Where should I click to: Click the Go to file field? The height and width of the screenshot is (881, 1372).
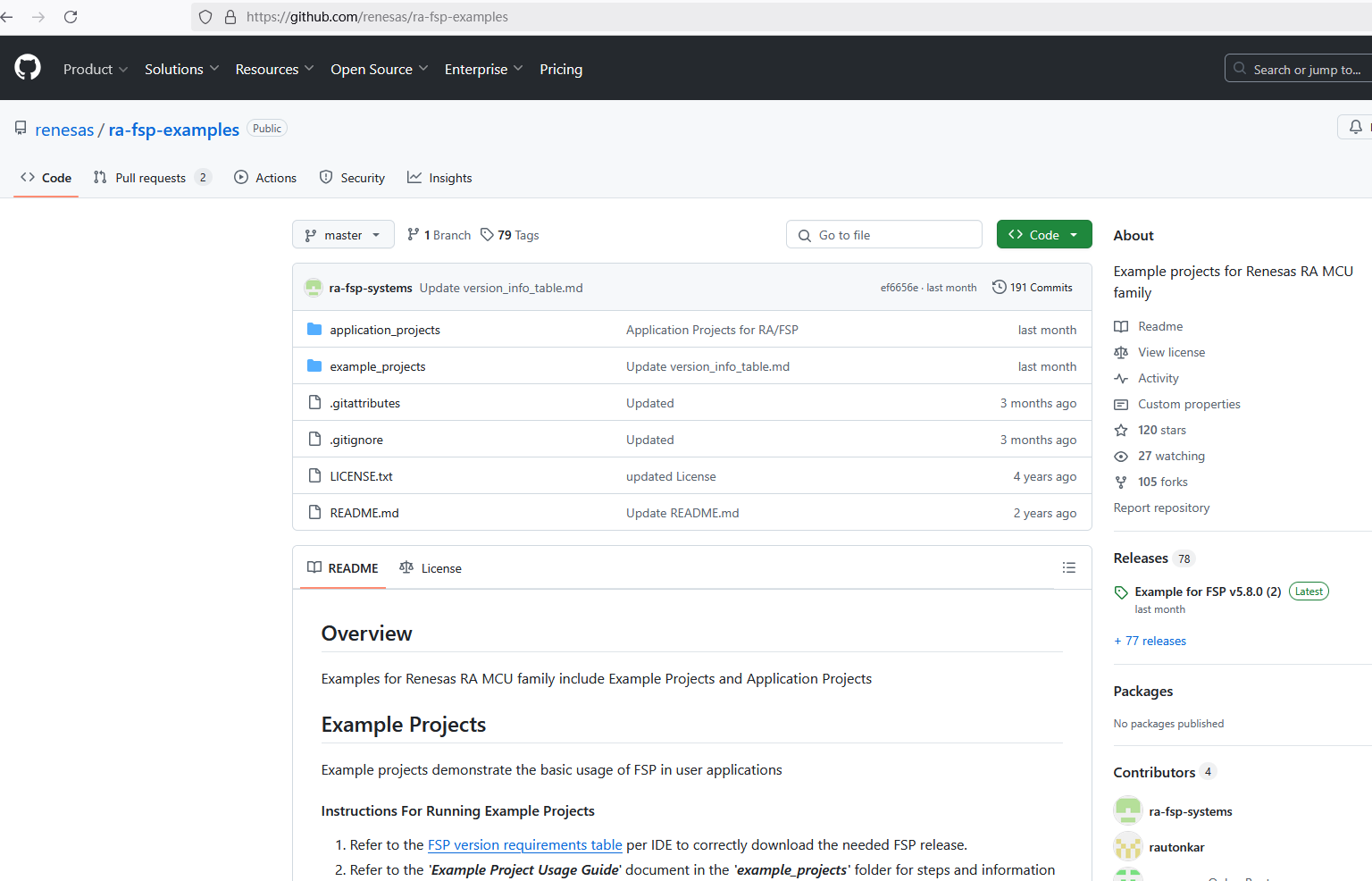884,235
